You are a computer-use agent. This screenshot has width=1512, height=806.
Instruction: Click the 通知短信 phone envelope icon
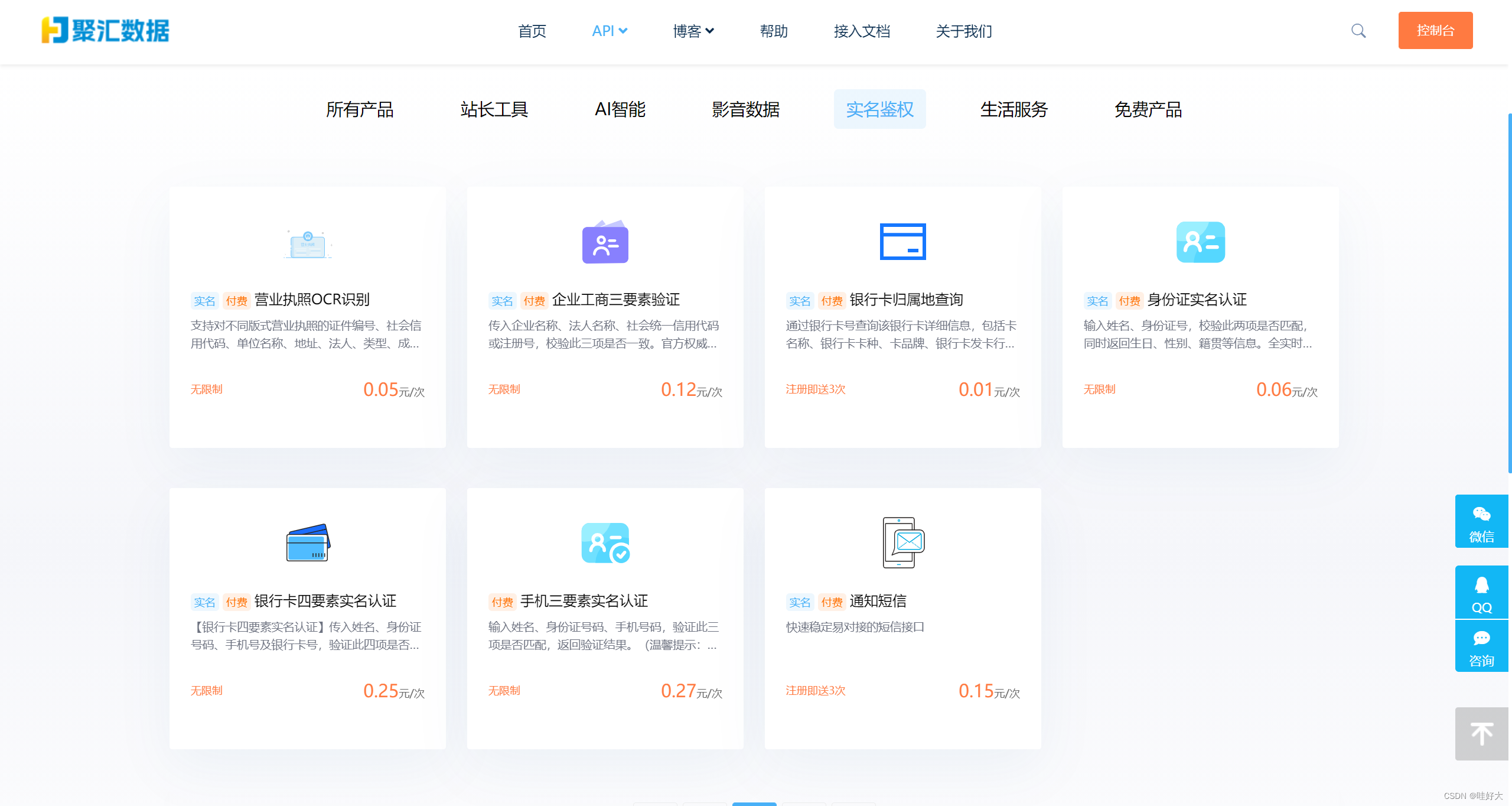(903, 542)
